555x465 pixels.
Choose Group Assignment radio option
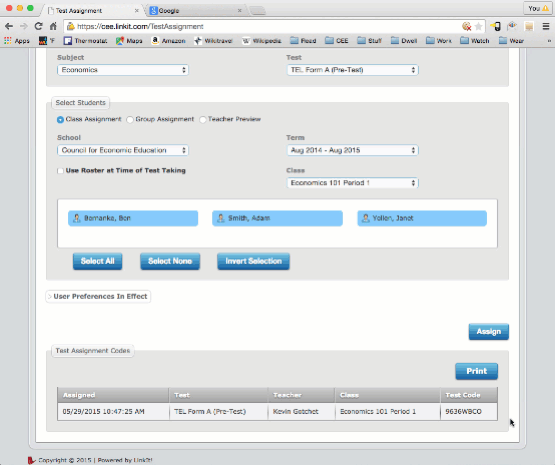tap(130, 120)
